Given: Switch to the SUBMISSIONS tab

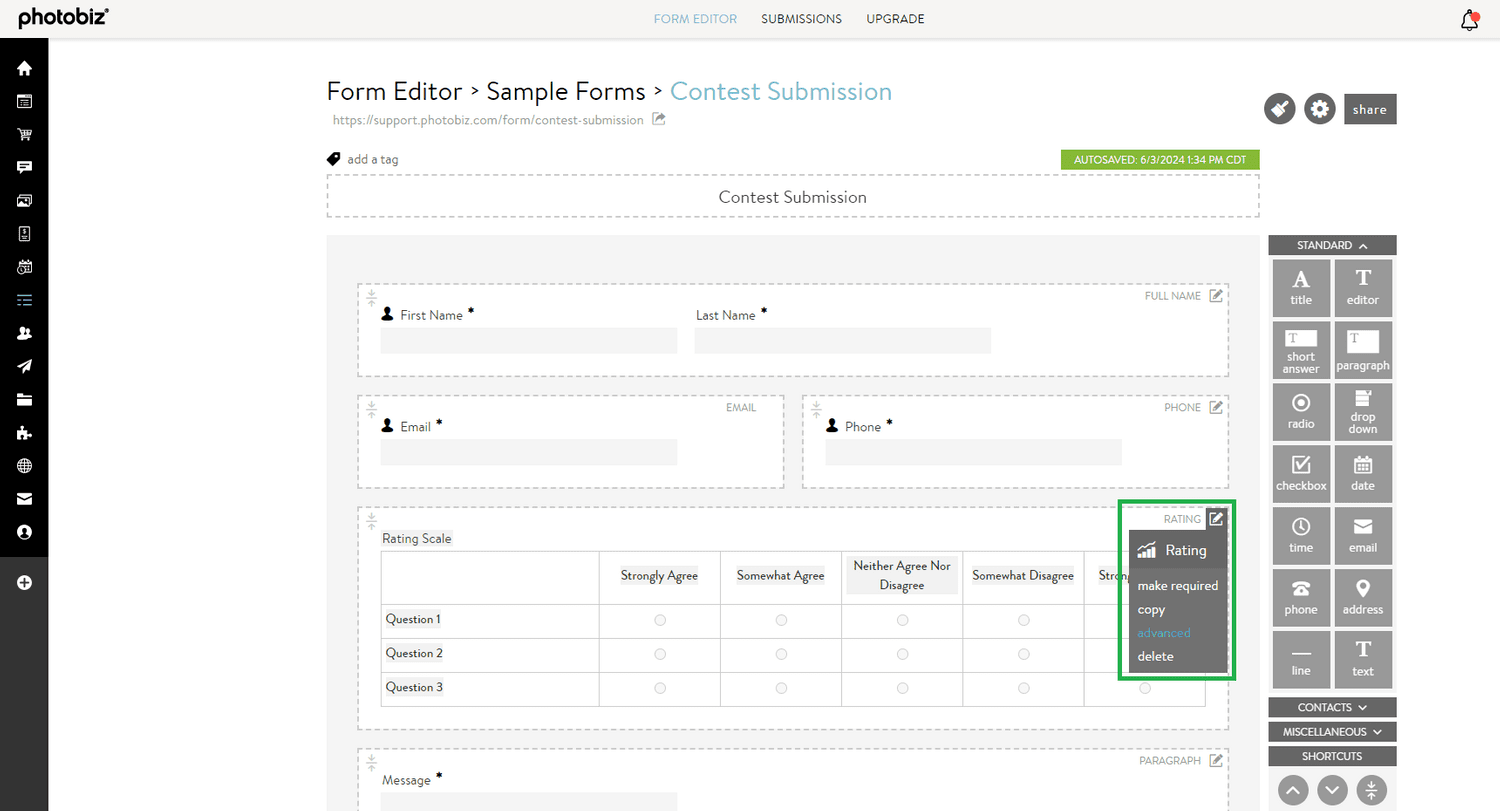Looking at the screenshot, I should pos(801,18).
